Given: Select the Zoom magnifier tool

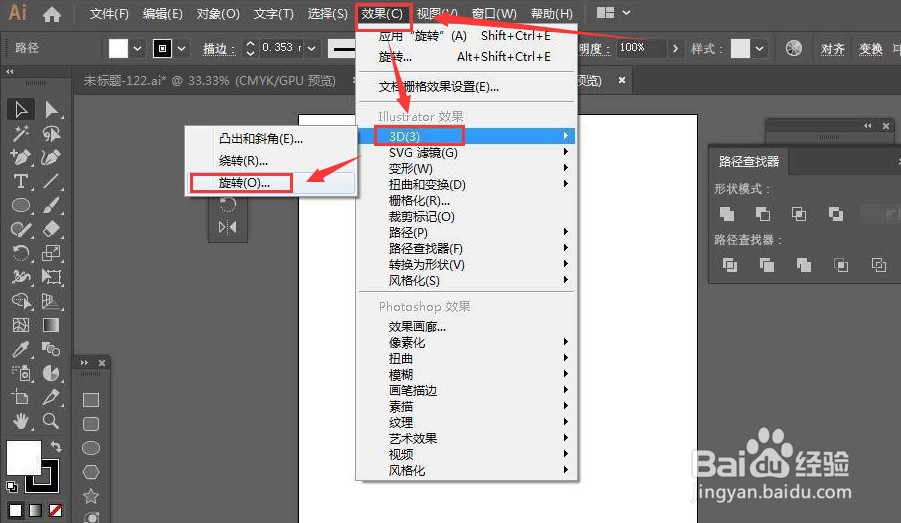Looking at the screenshot, I should click(x=52, y=421).
